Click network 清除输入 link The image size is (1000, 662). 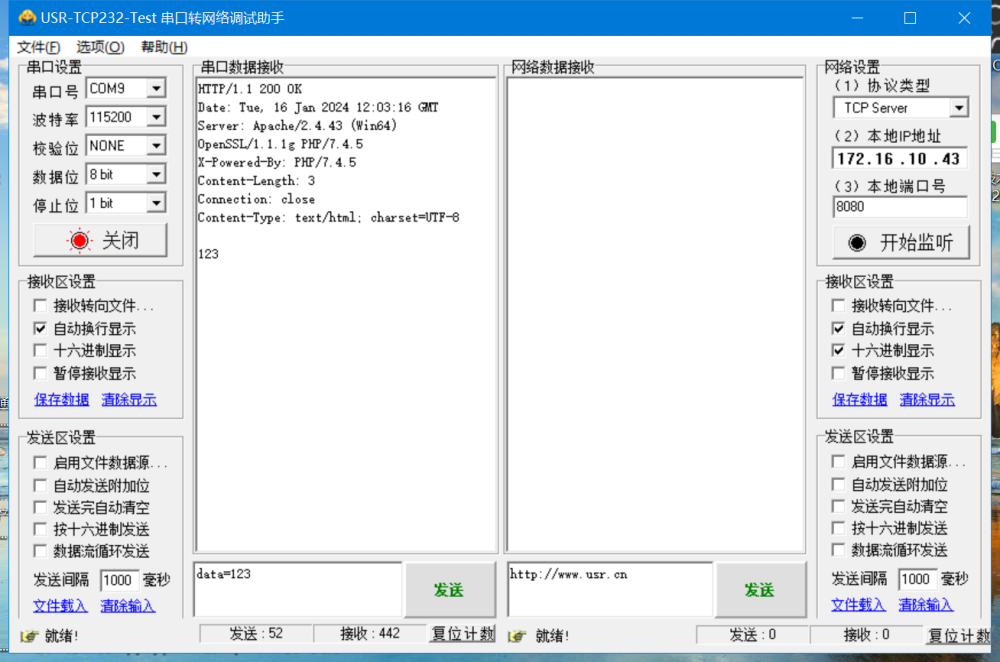[x=926, y=605]
